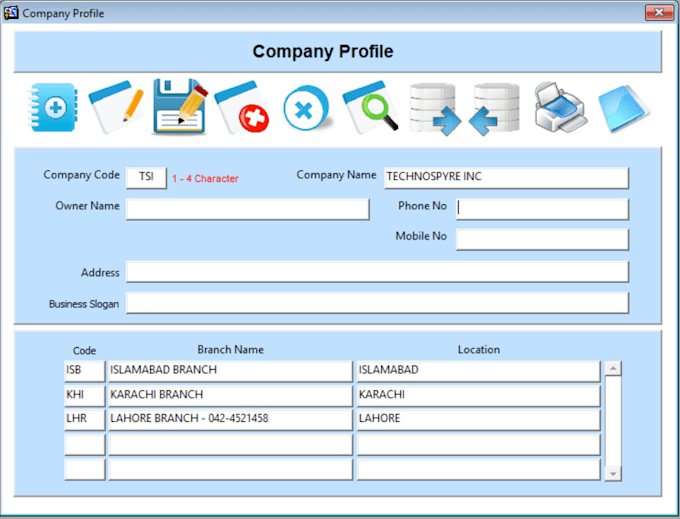Image resolution: width=680 pixels, height=519 pixels.
Task: Focus the Company Code field
Action: pos(146,178)
